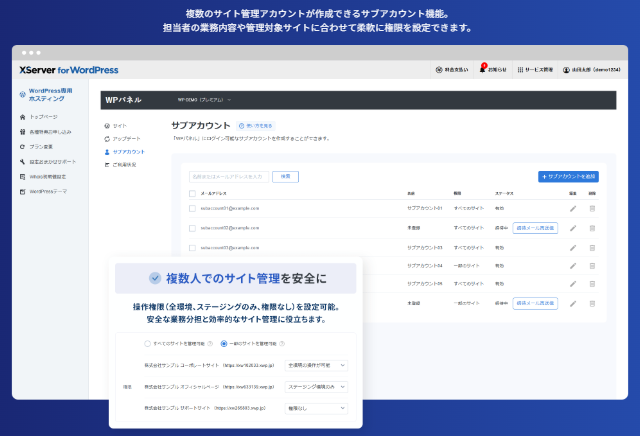Open 料金支払い payment in header
The height and width of the screenshot is (436, 640).
pyautogui.click(x=452, y=70)
